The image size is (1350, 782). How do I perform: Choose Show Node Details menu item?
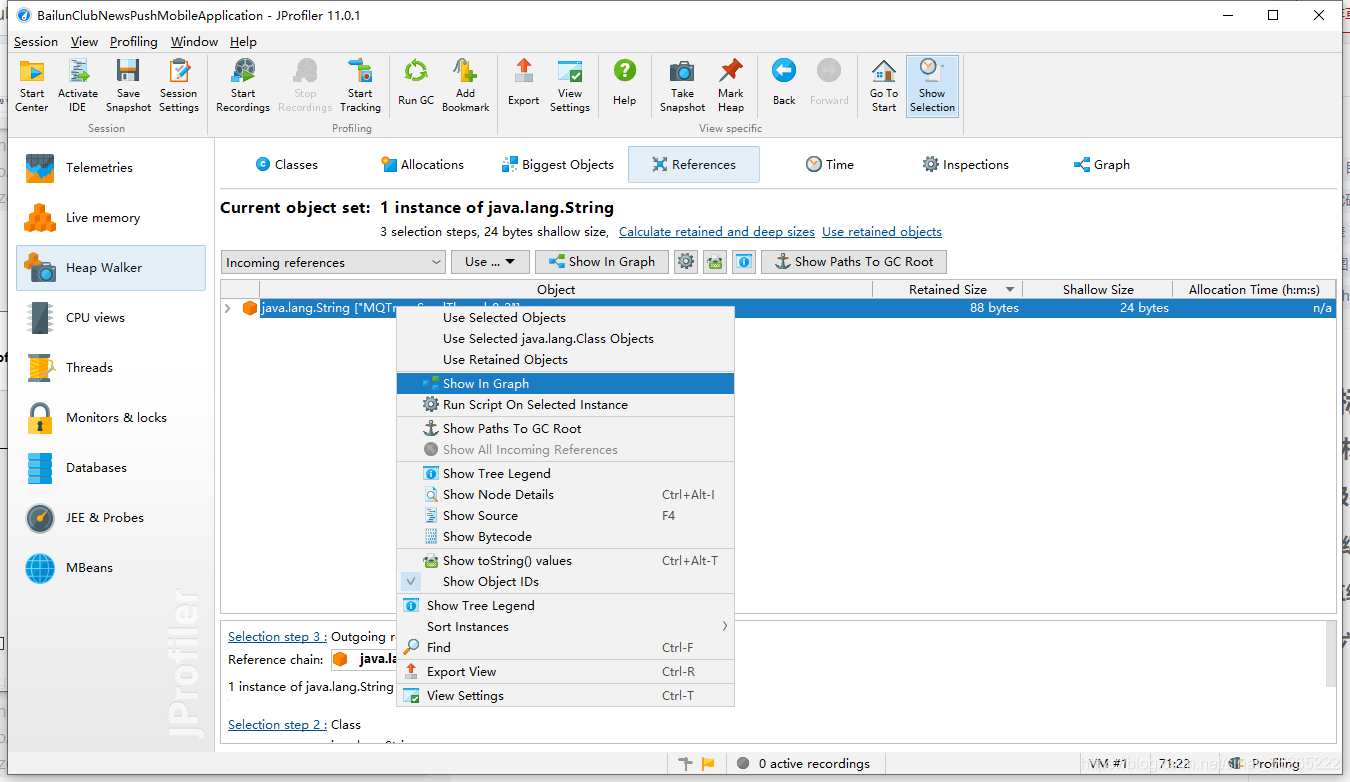click(x=565, y=494)
